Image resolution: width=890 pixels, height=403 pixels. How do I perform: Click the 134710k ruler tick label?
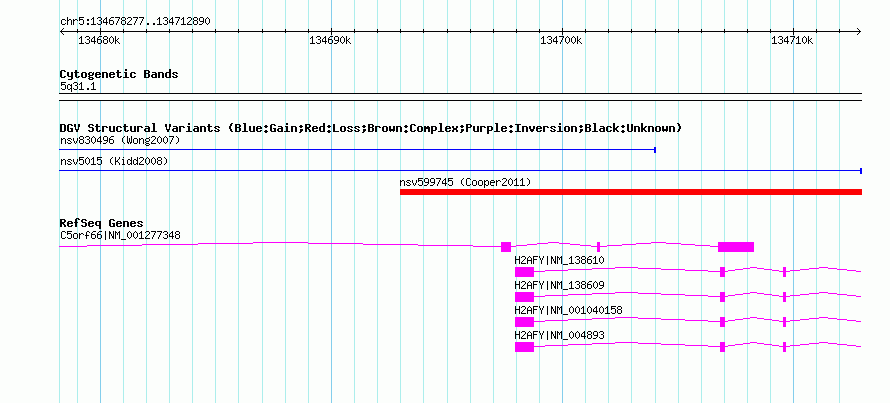coord(792,41)
